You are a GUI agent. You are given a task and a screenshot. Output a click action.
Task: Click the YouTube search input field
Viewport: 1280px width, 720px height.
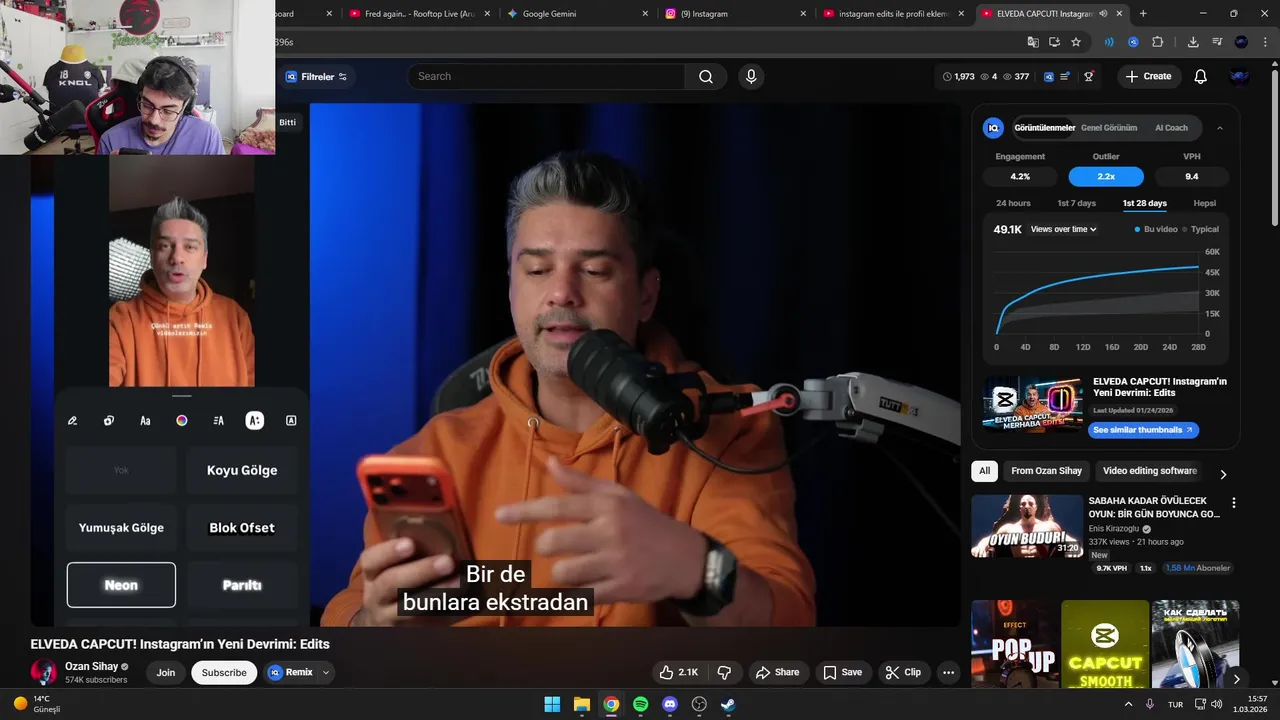(546, 77)
